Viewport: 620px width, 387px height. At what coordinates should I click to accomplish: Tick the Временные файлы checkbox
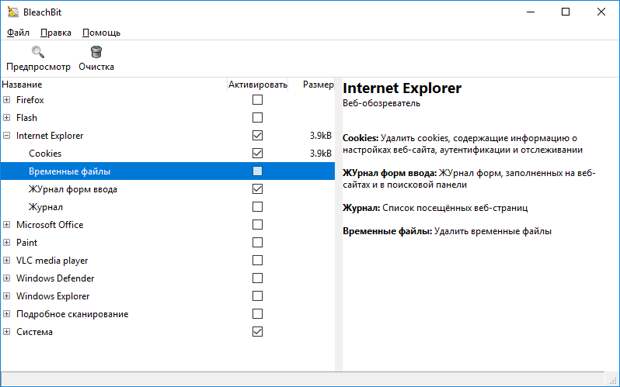[257, 171]
